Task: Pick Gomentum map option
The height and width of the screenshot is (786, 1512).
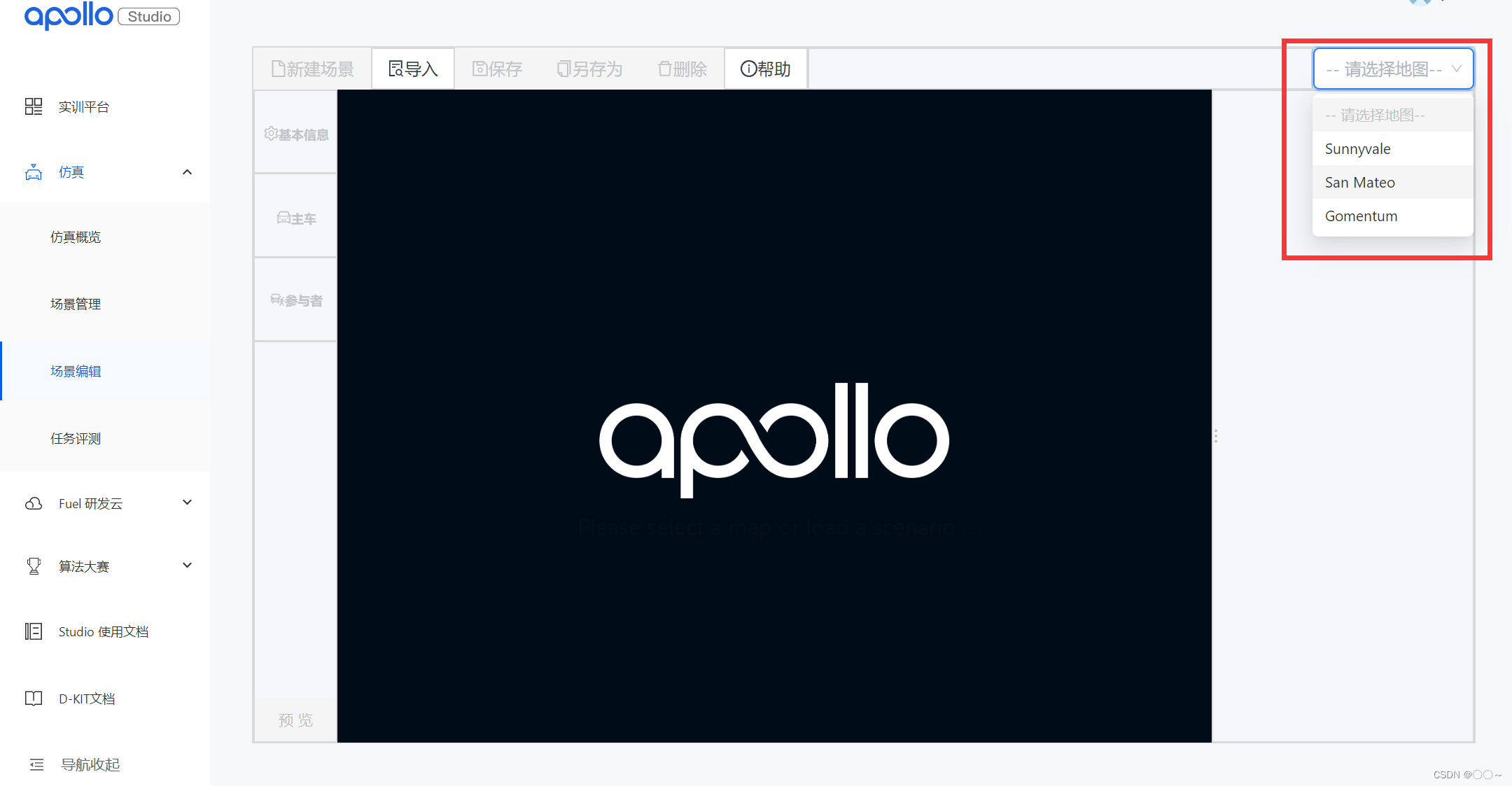Action: 1393,216
